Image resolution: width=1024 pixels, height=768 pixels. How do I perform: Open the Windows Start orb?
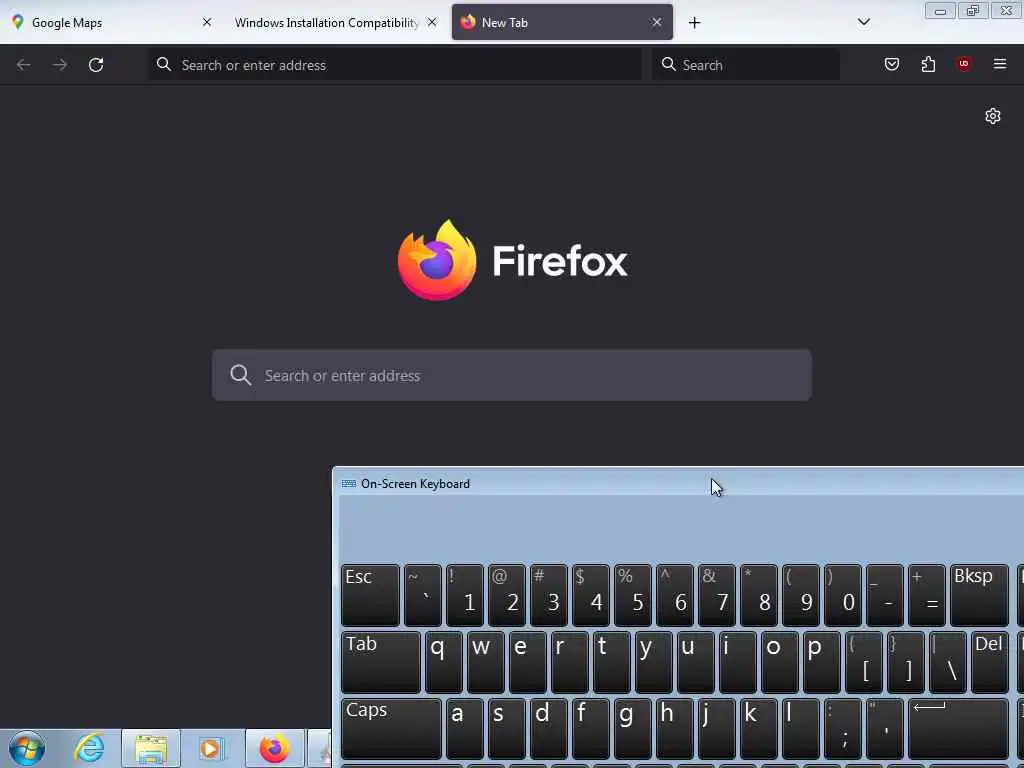pyautogui.click(x=27, y=748)
